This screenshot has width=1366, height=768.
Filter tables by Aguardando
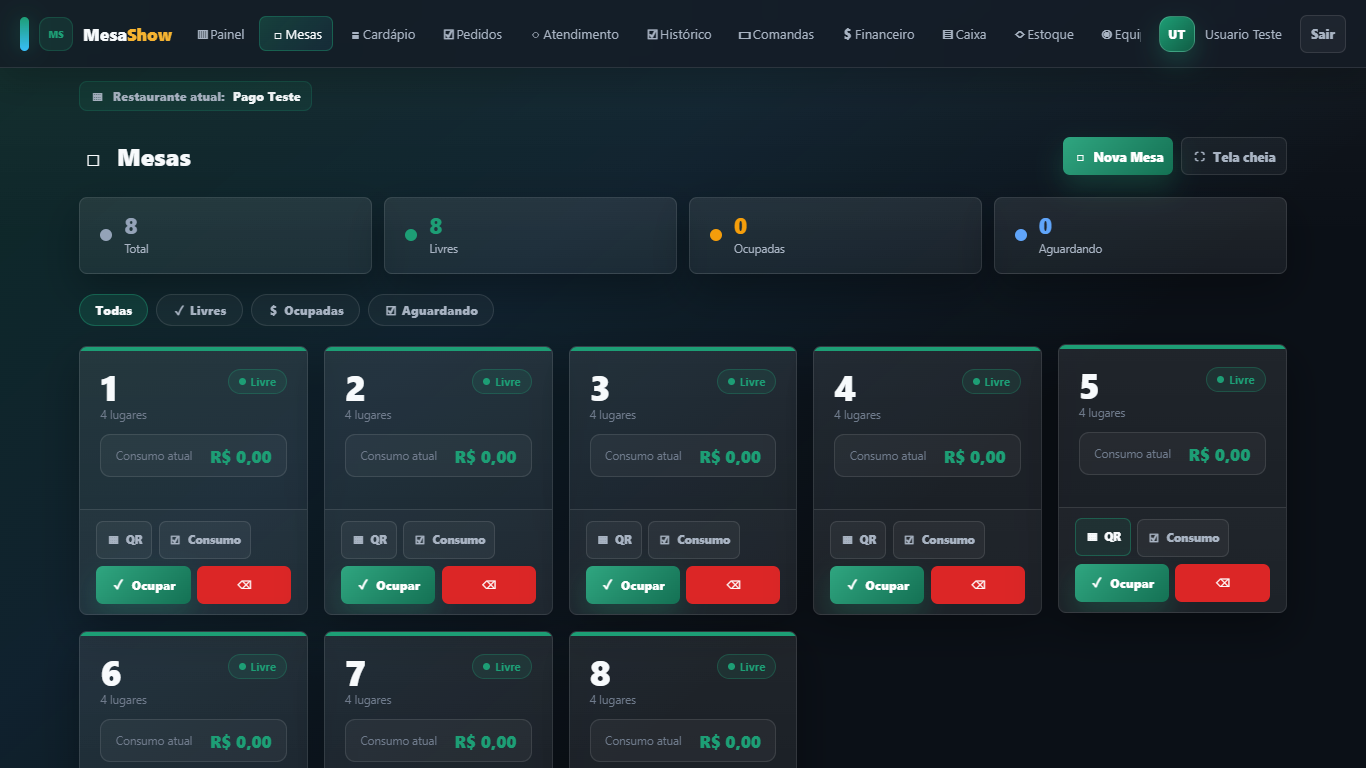(x=431, y=310)
